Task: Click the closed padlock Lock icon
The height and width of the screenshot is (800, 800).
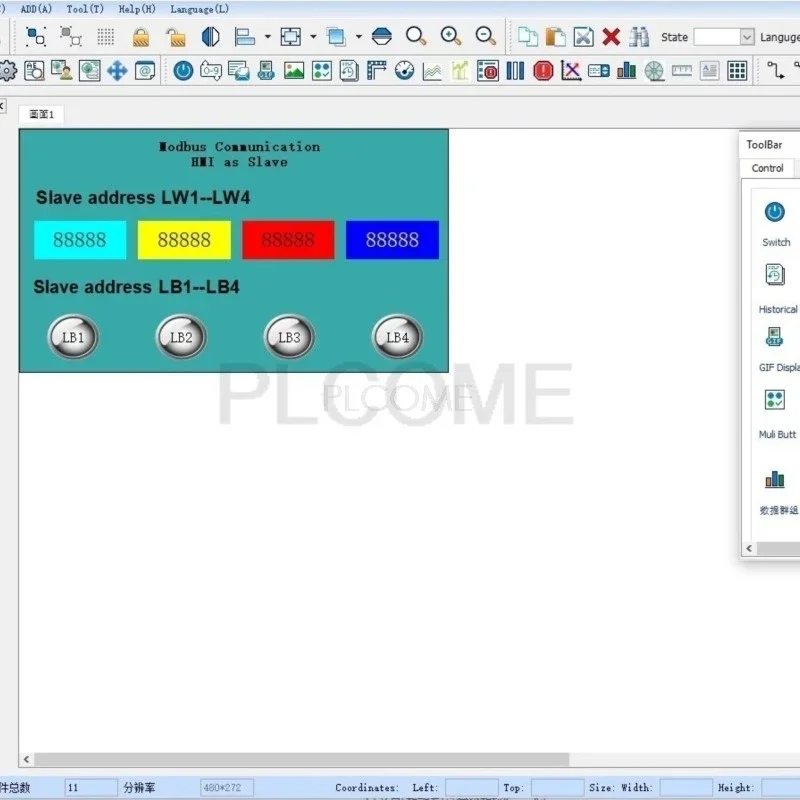Action: coord(141,37)
